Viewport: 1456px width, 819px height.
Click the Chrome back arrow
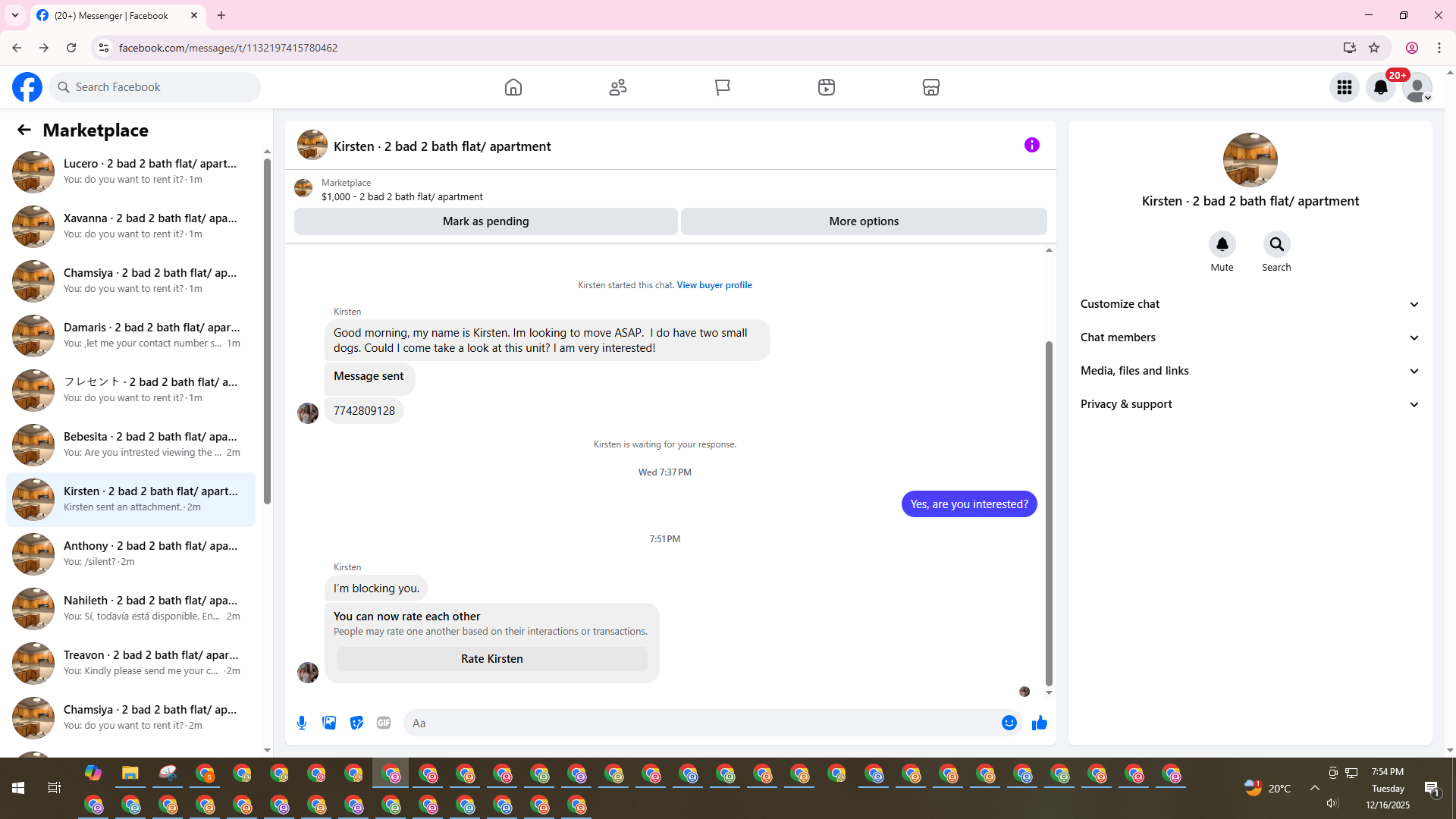17,48
